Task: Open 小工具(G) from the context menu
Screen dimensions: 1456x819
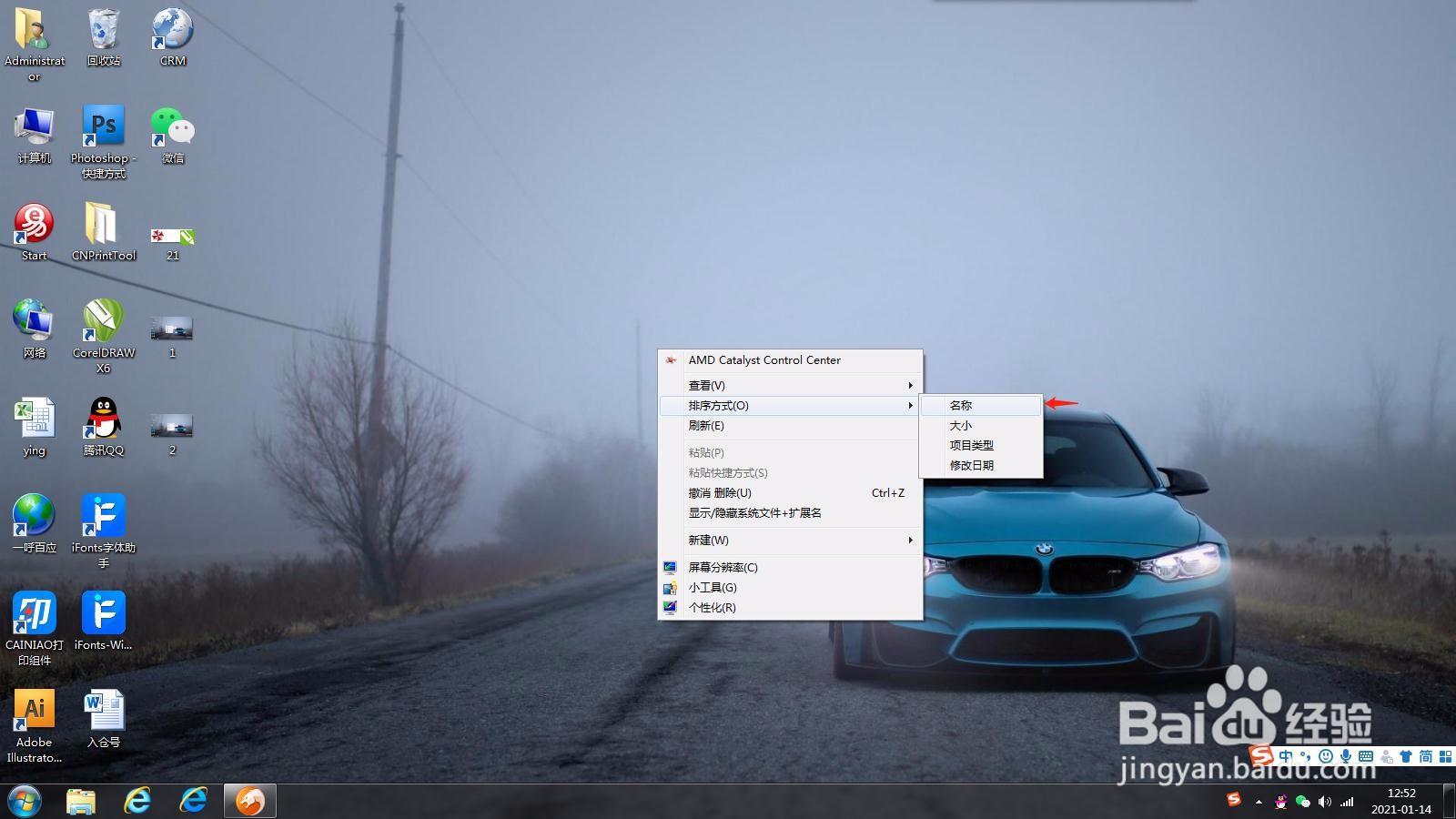Action: (x=790, y=588)
